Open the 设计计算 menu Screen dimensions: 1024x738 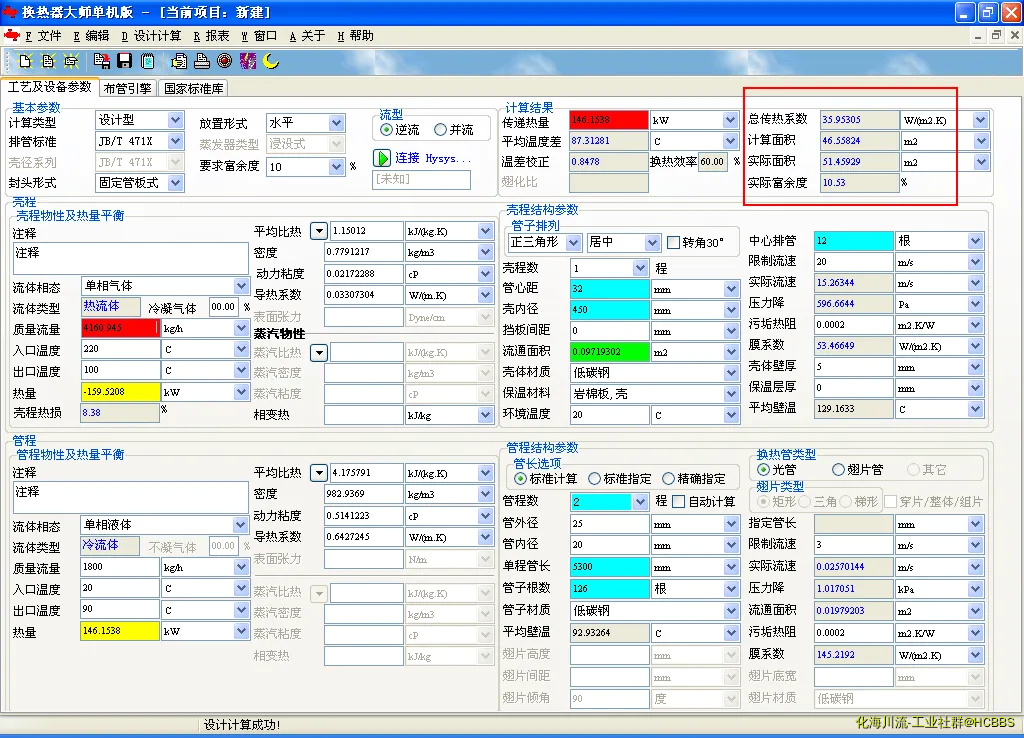151,36
